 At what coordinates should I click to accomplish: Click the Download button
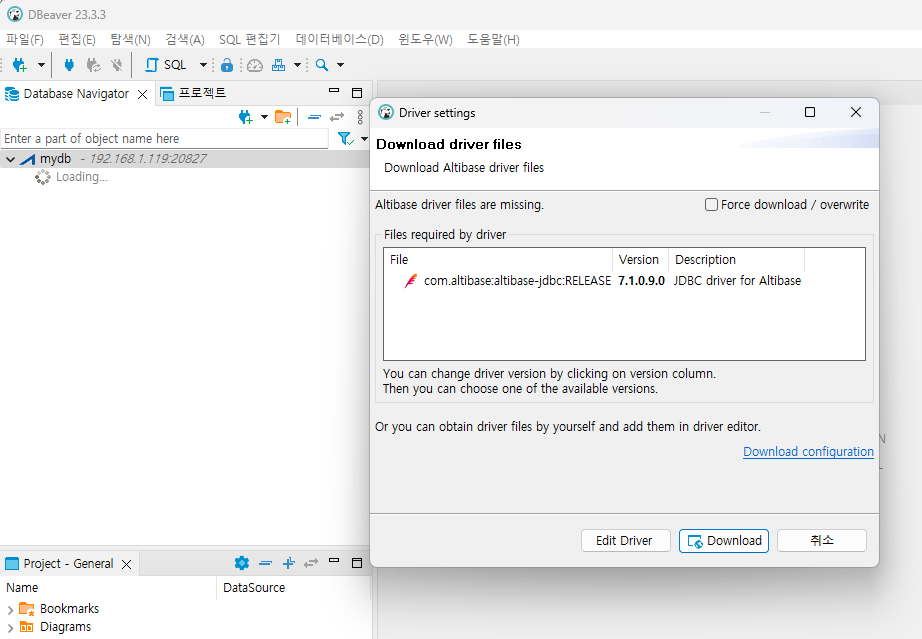point(723,540)
